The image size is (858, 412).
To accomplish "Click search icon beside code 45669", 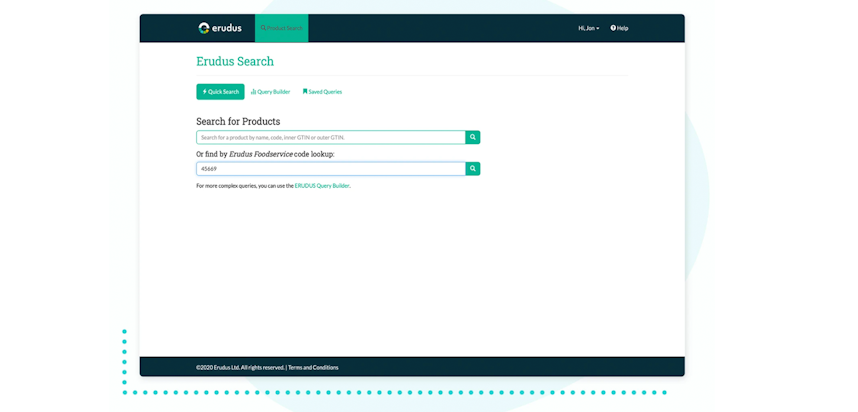I will (473, 169).
